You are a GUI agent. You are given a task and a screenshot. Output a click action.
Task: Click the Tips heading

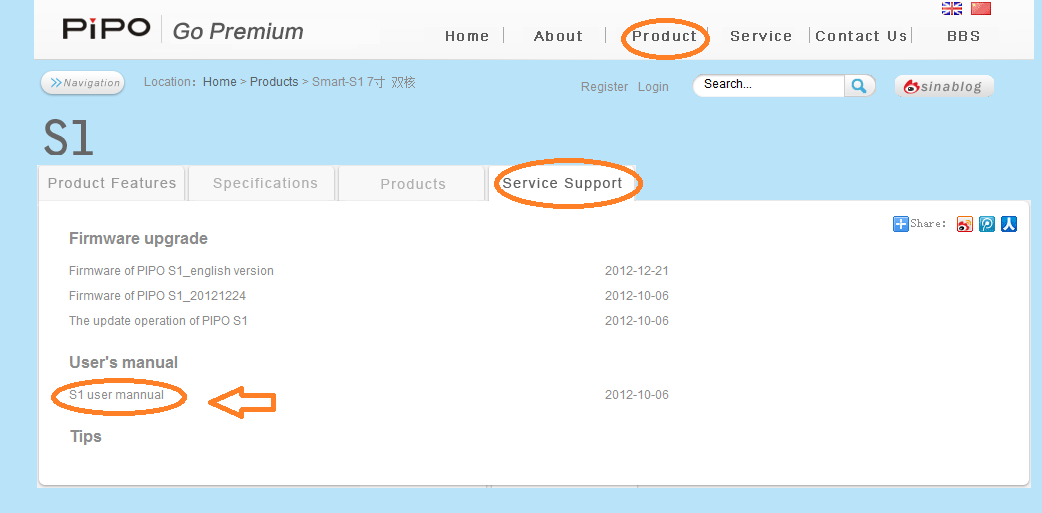coord(86,437)
